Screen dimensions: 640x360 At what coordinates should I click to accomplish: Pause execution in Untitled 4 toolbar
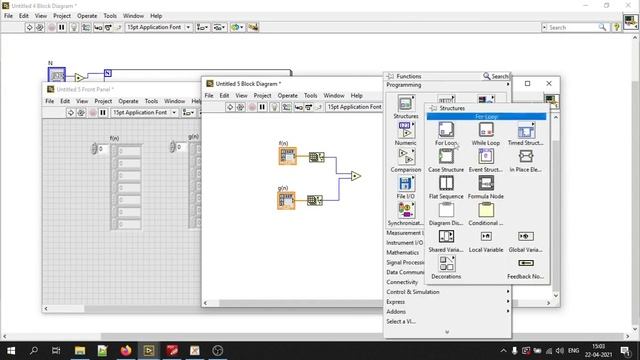(x=62, y=27)
